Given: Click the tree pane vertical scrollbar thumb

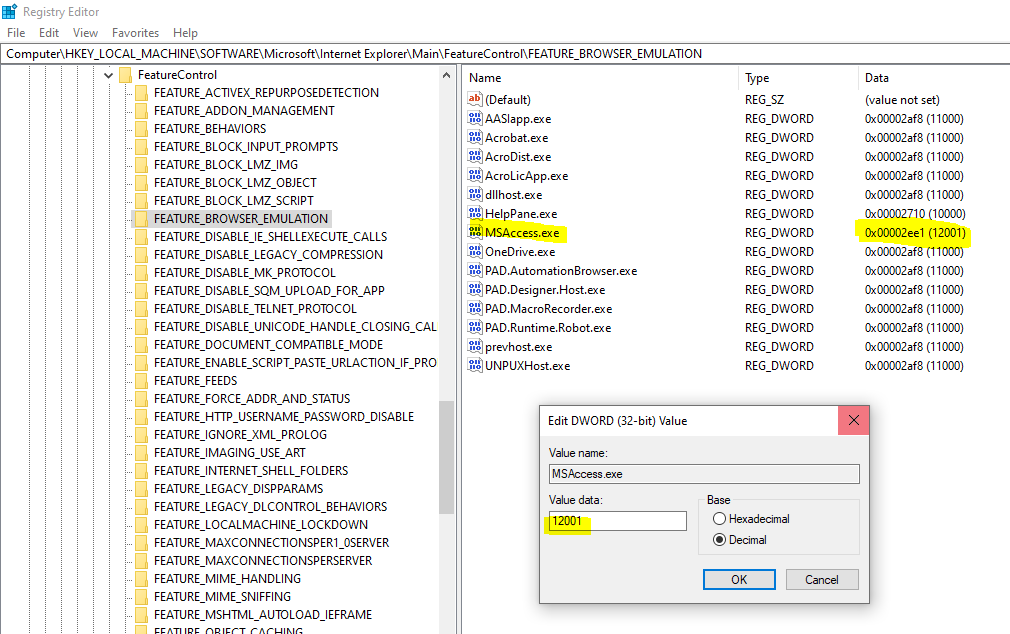Looking at the screenshot, I should pyautogui.click(x=446, y=457).
